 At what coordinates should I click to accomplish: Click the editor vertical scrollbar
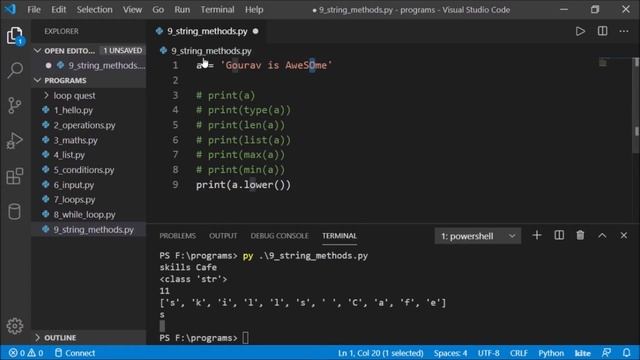636,106
